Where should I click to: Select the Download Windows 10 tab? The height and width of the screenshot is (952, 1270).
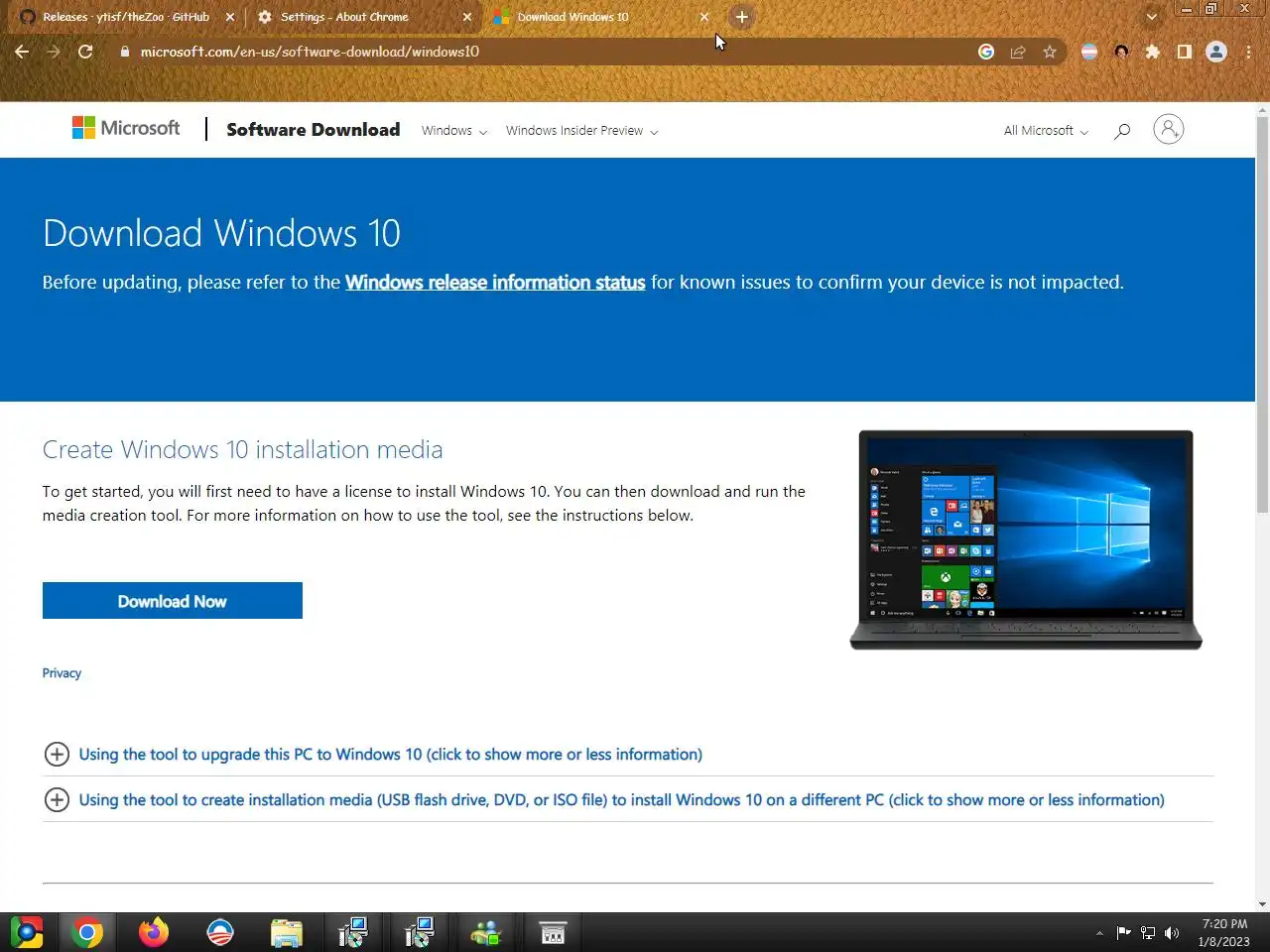(x=600, y=17)
